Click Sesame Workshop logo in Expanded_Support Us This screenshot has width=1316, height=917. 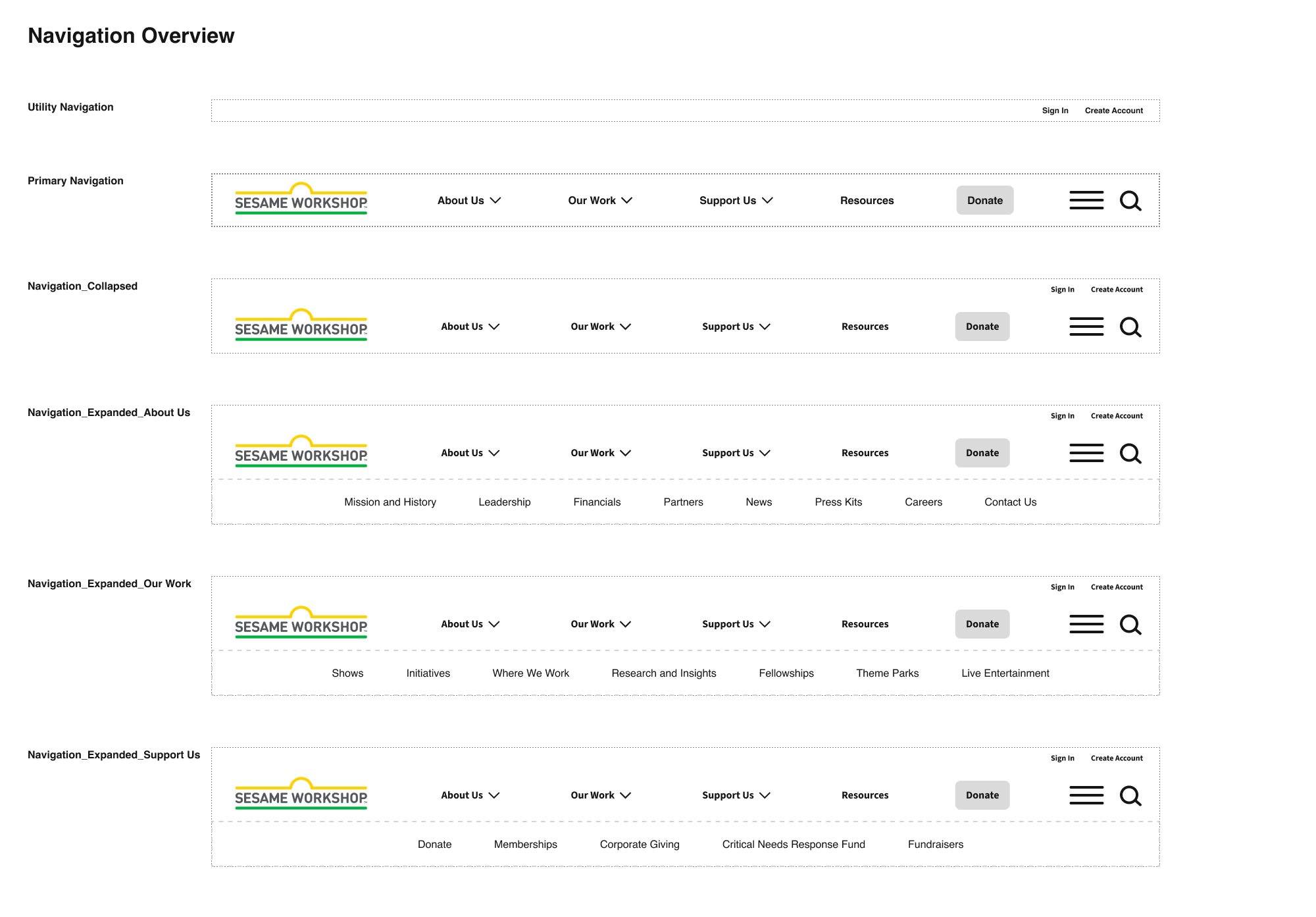[301, 793]
